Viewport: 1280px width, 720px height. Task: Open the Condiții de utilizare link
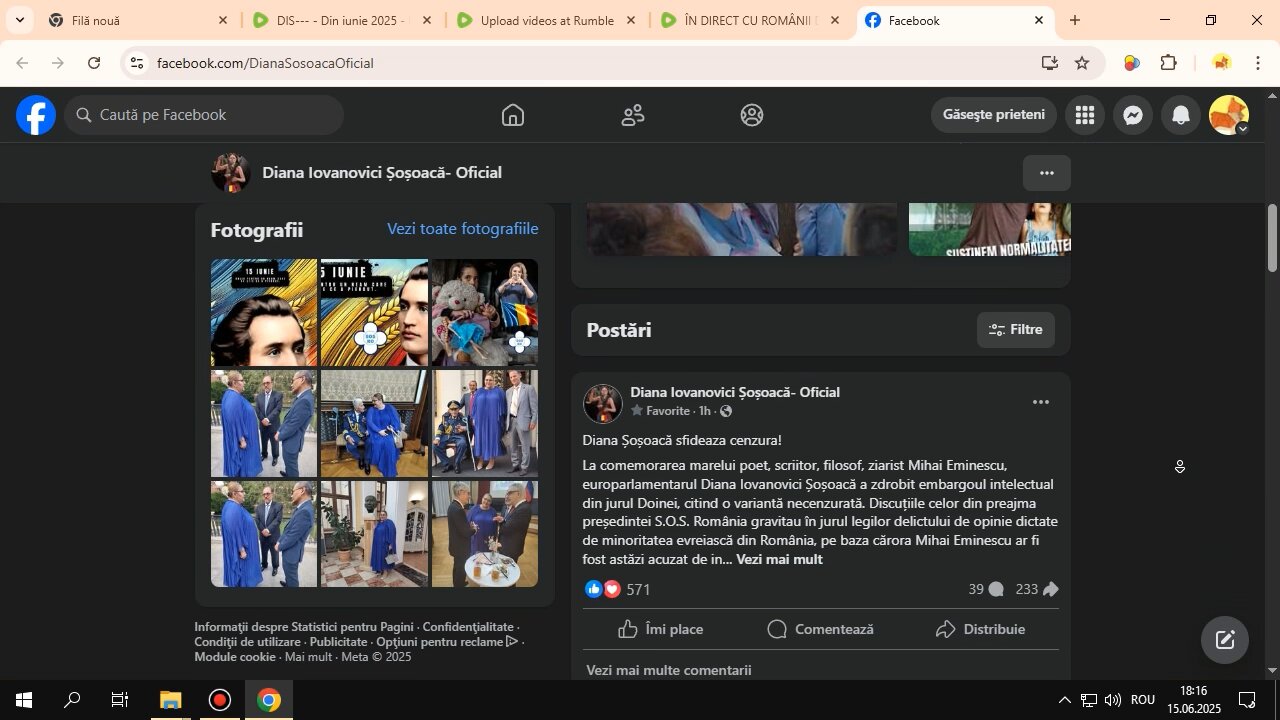(x=248, y=642)
